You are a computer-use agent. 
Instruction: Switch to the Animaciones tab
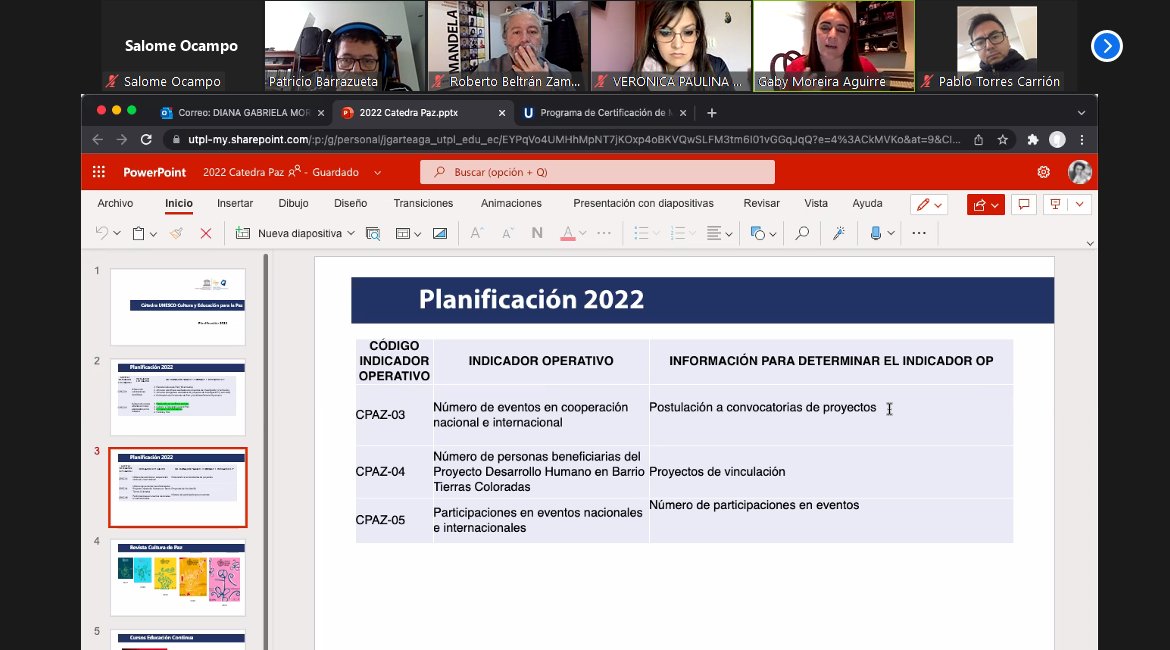[x=511, y=203]
